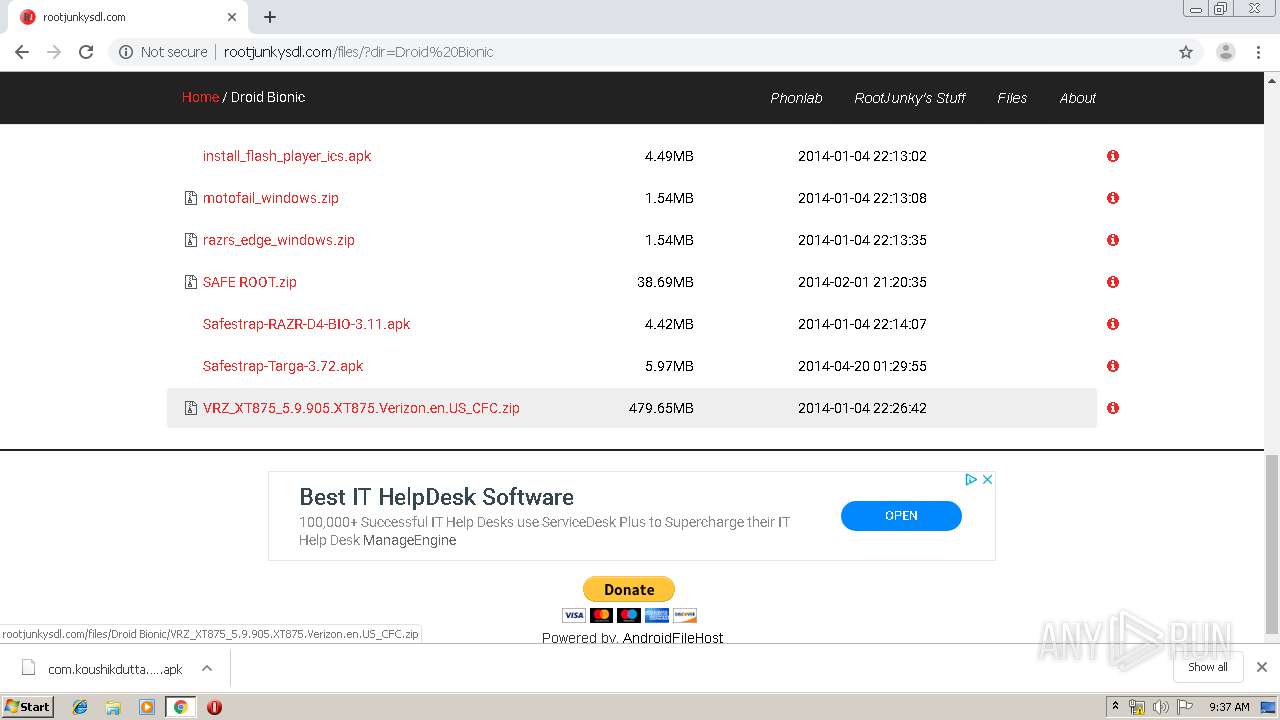Click the 2014-04-20 01:29:55 date cell
The height and width of the screenshot is (720, 1280).
[862, 366]
